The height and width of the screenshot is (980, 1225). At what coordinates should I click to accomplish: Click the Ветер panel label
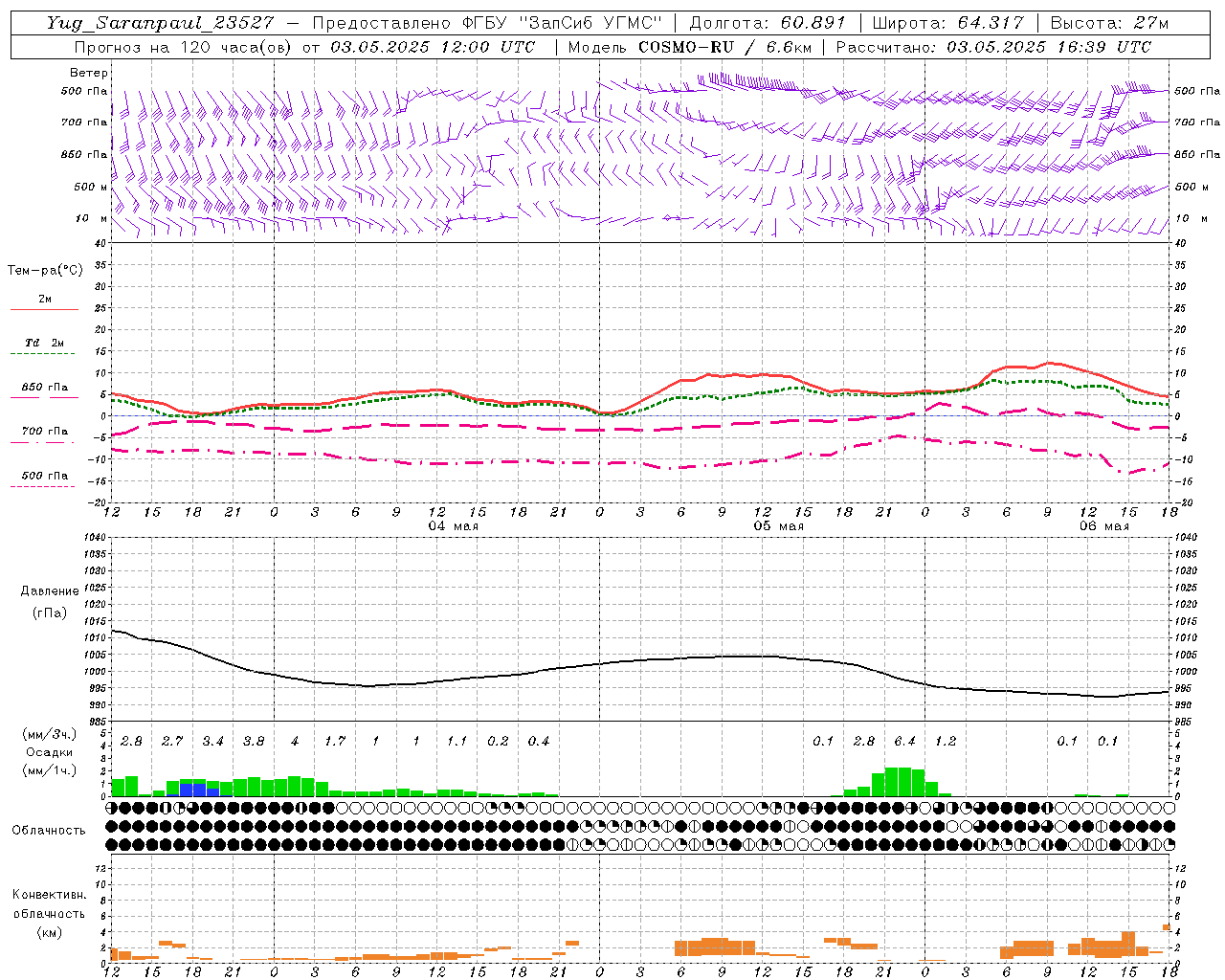(x=88, y=73)
